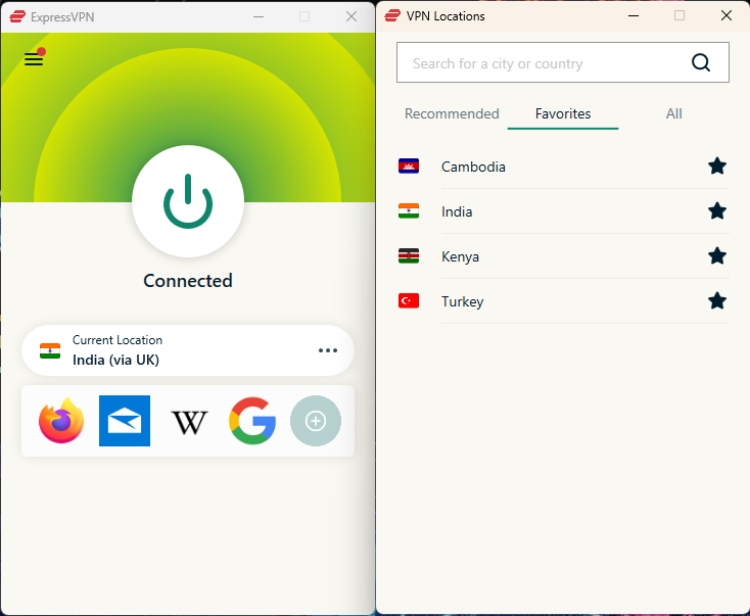This screenshot has width=750, height=616.
Task: Open the hamburger menu in ExpressVPN
Action: click(34, 58)
